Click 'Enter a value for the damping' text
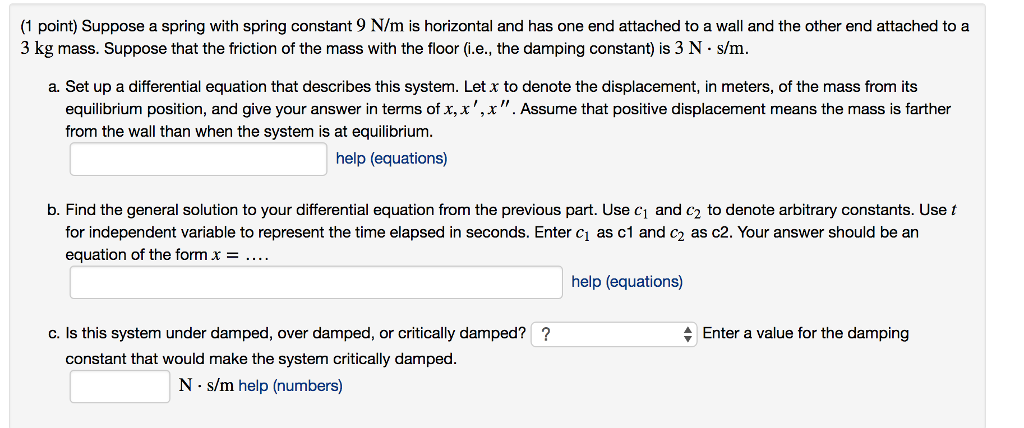Screen dimensions: 1024x428 [806, 333]
